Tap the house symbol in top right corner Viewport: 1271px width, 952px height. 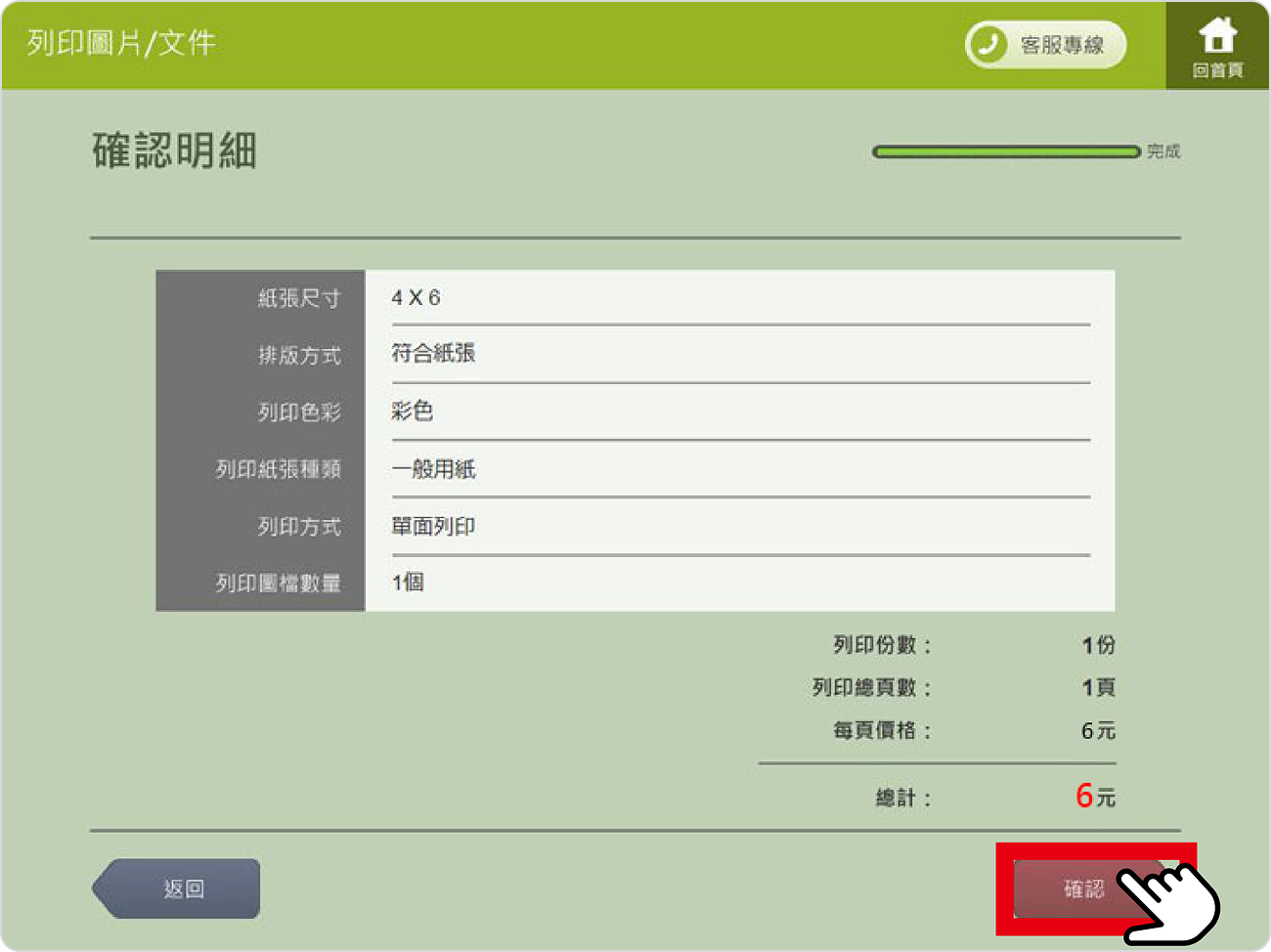tap(1220, 34)
